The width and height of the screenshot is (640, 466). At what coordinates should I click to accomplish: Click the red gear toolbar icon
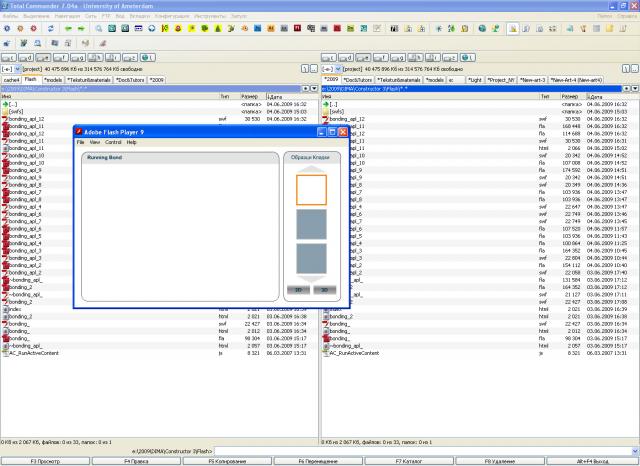(x=33, y=29)
